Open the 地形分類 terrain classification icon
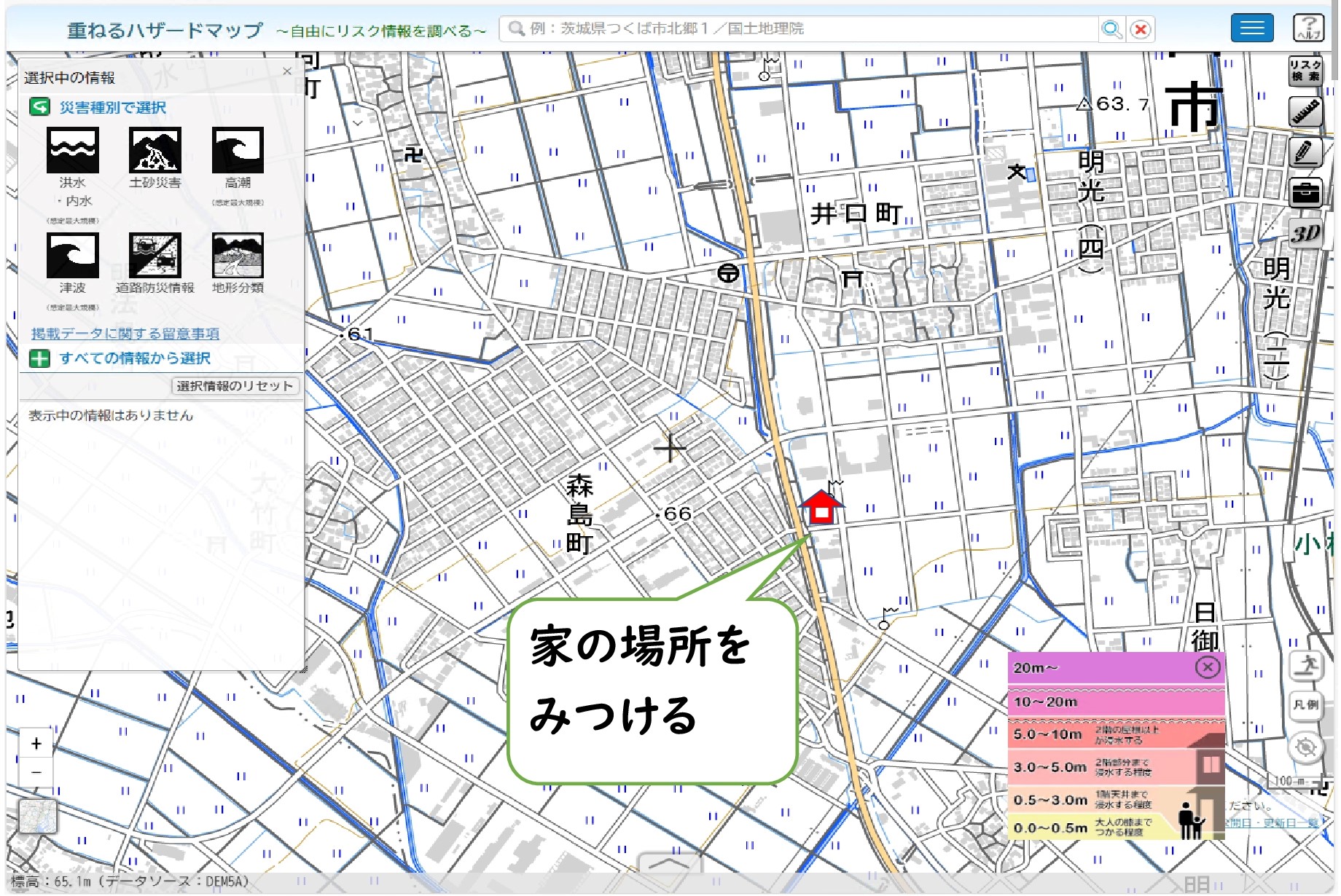The height and width of the screenshot is (896, 1341). pyautogui.click(x=238, y=256)
